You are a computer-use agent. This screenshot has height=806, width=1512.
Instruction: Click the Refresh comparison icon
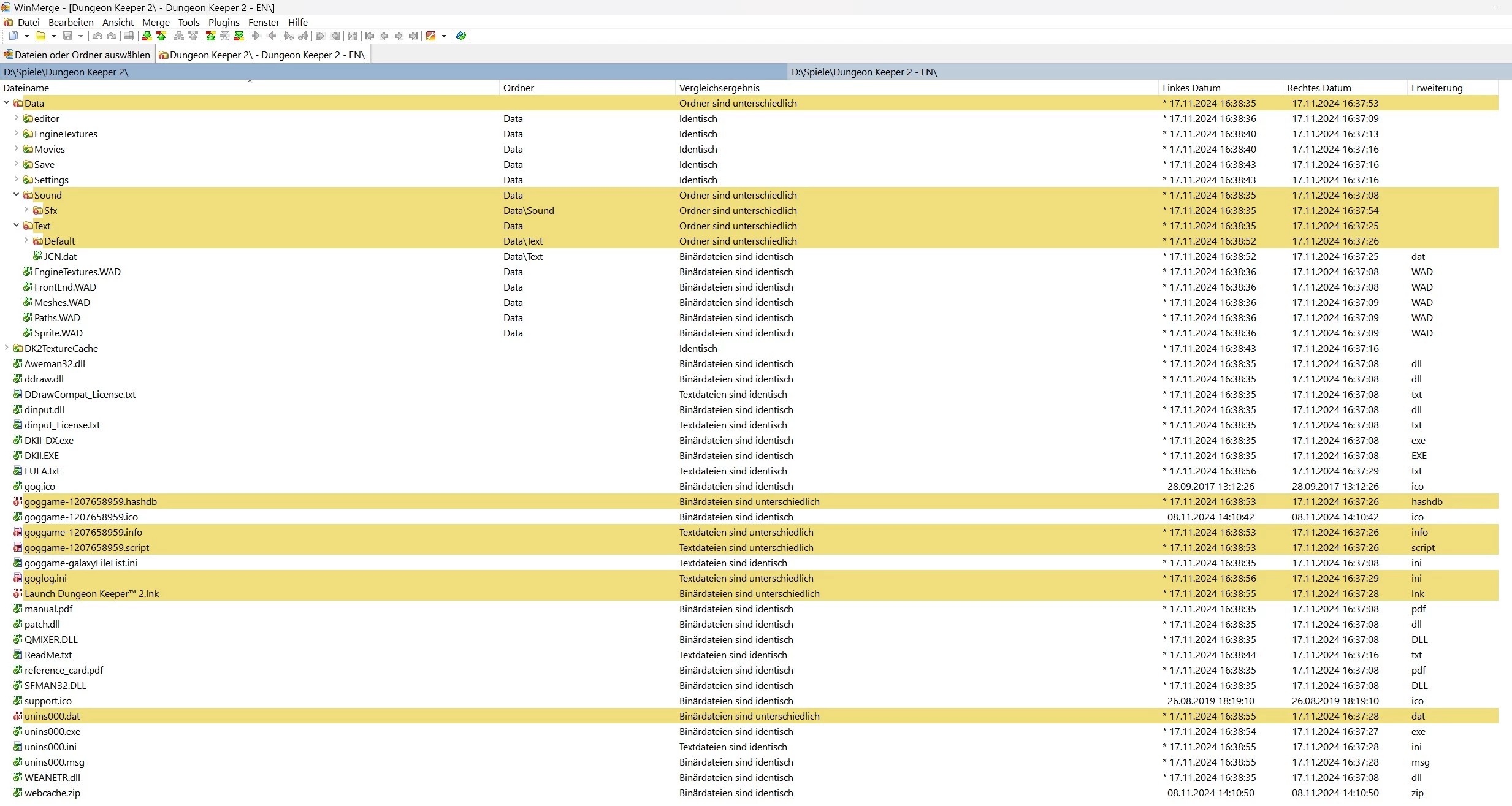461,36
